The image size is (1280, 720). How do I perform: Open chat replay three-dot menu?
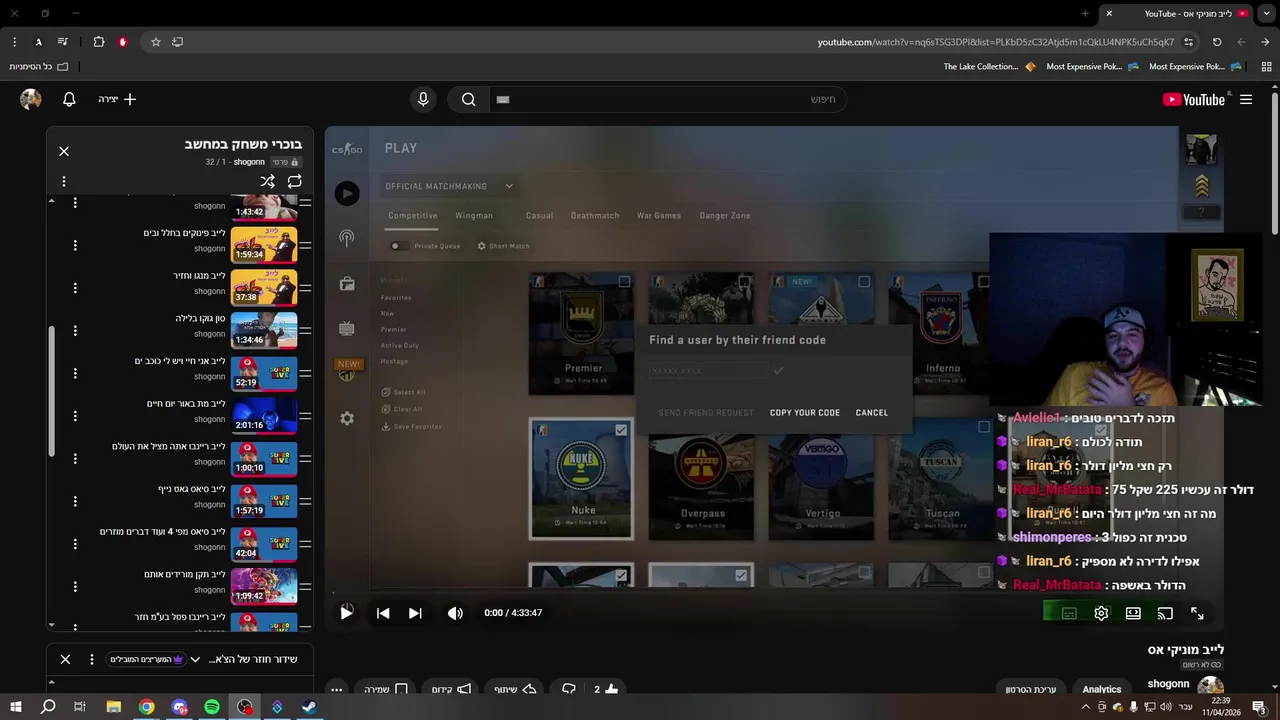click(x=92, y=659)
